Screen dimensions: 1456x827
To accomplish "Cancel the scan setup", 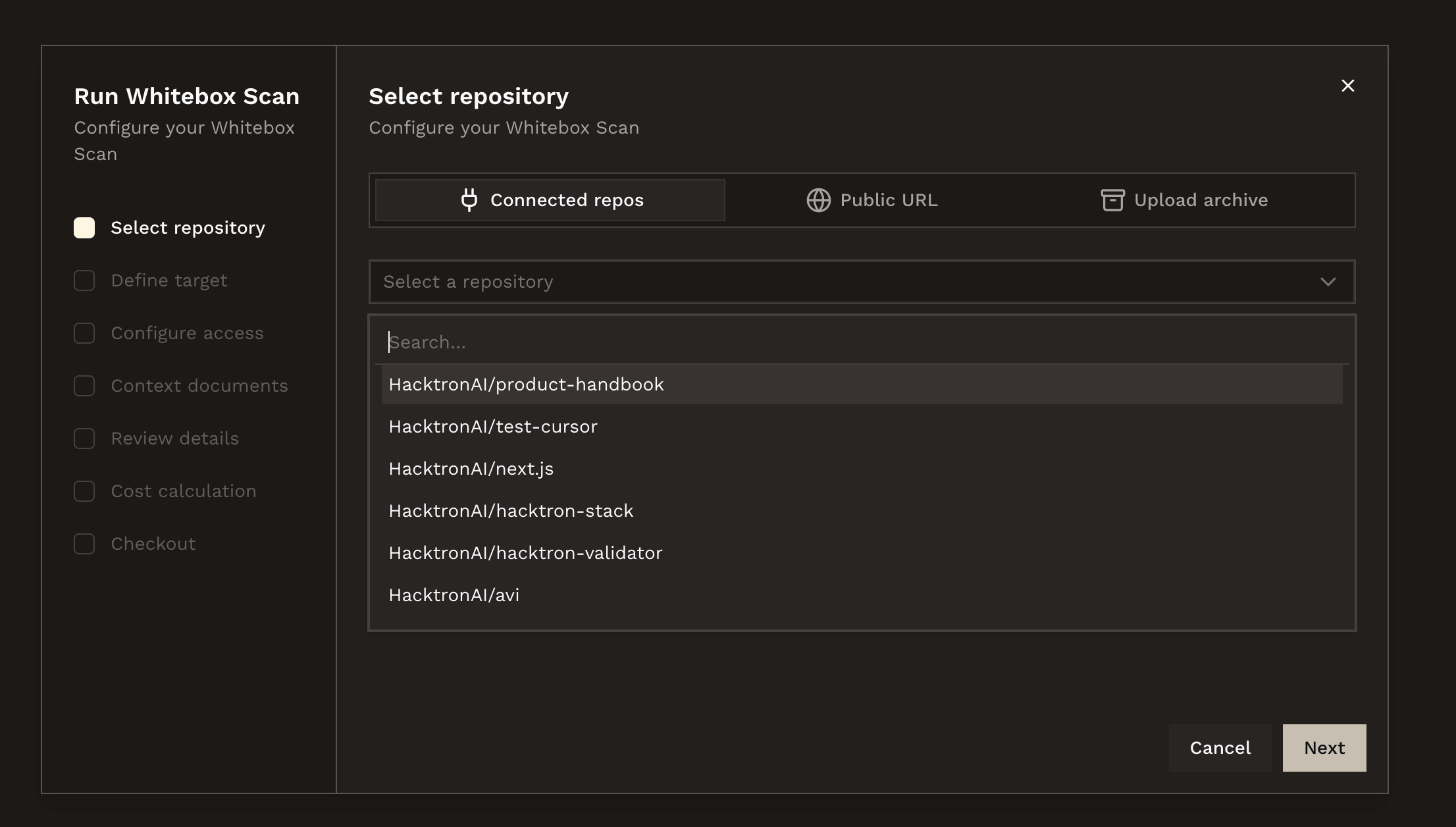I will (1220, 748).
